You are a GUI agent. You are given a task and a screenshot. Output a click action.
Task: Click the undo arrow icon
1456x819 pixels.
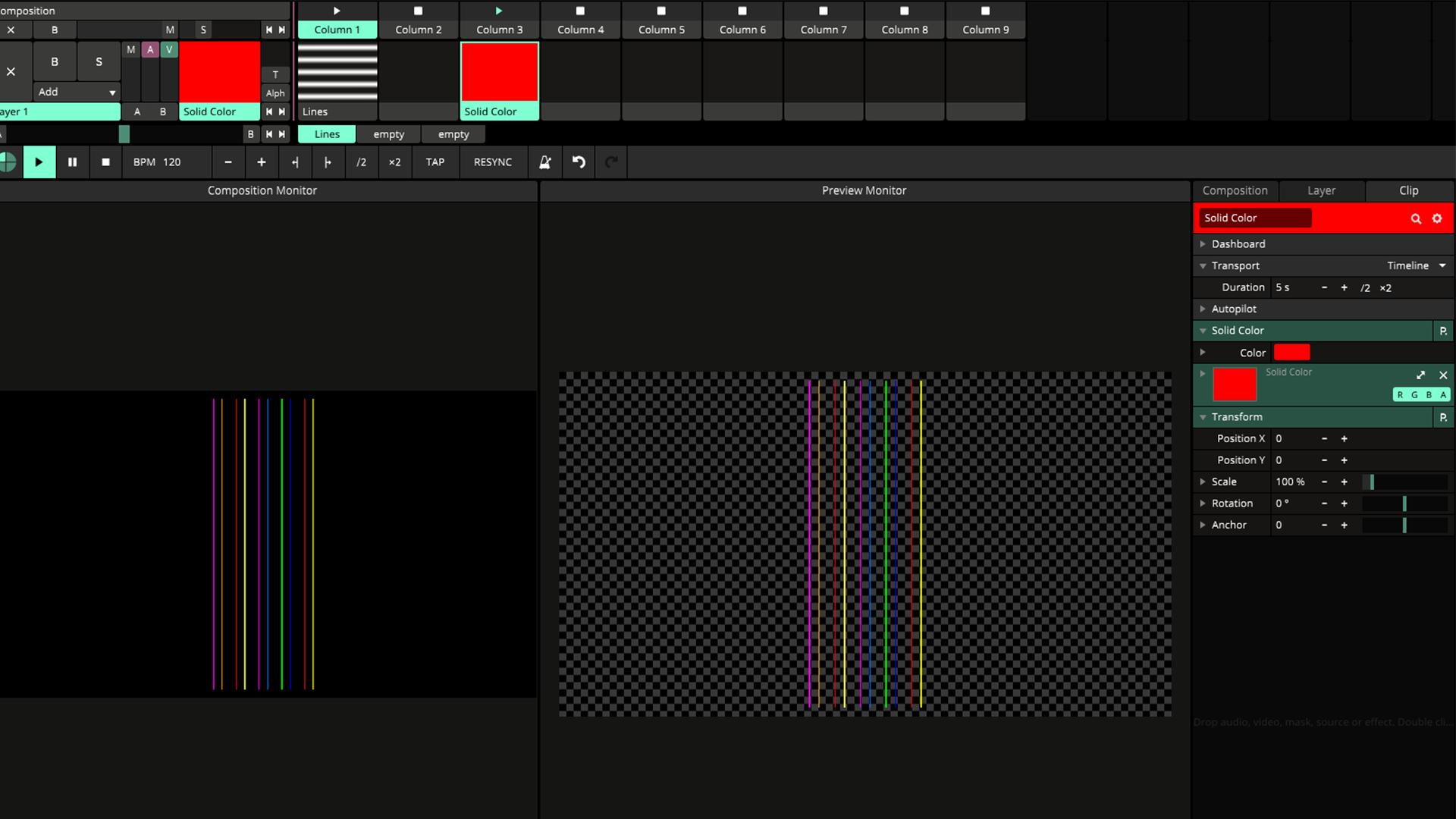[579, 162]
